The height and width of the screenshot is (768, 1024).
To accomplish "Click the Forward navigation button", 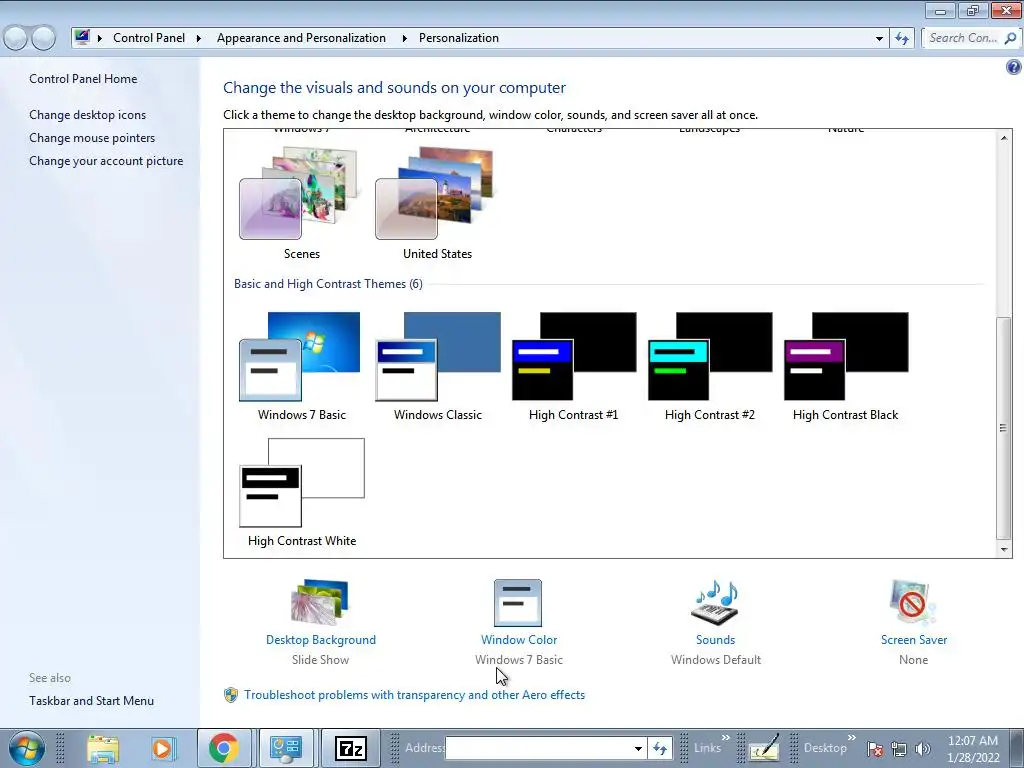I will 44,38.
